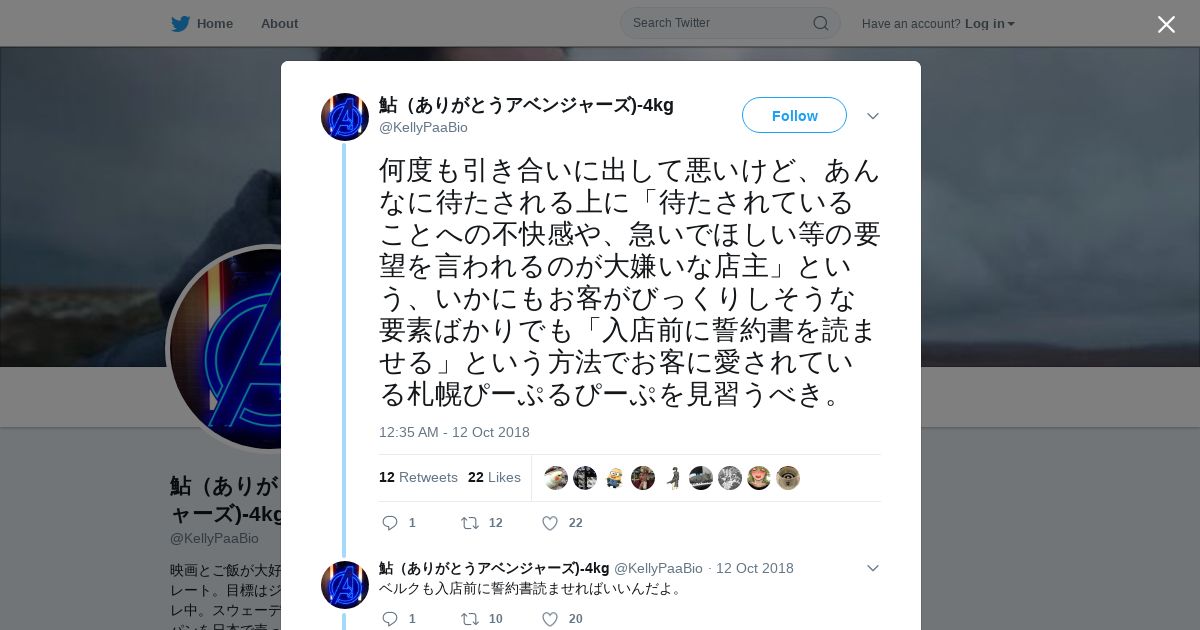
Task: Open the tweet timestamp 12:35 AM - 12 Oct 2018
Action: coord(454,432)
